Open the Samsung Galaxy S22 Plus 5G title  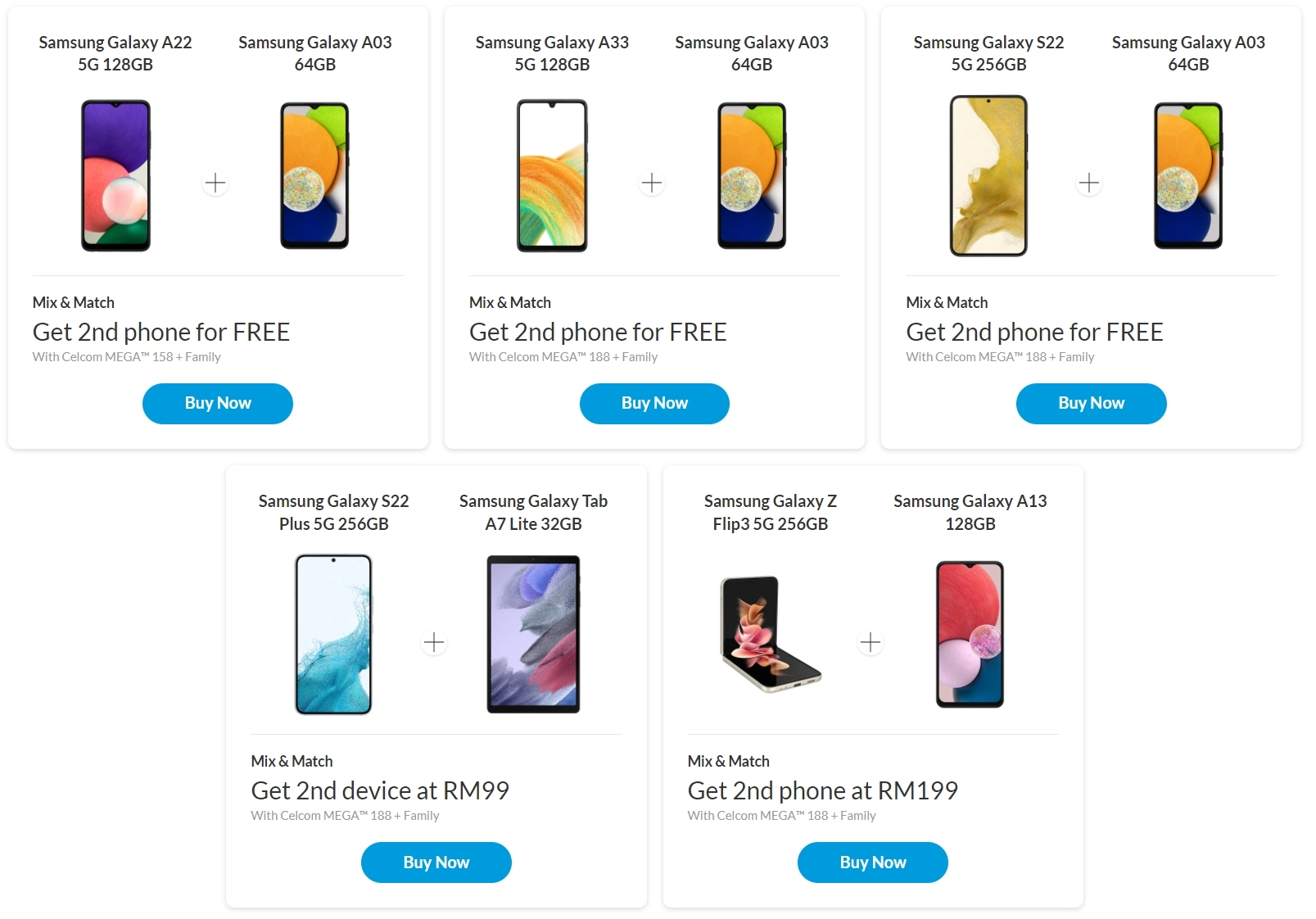click(332, 512)
